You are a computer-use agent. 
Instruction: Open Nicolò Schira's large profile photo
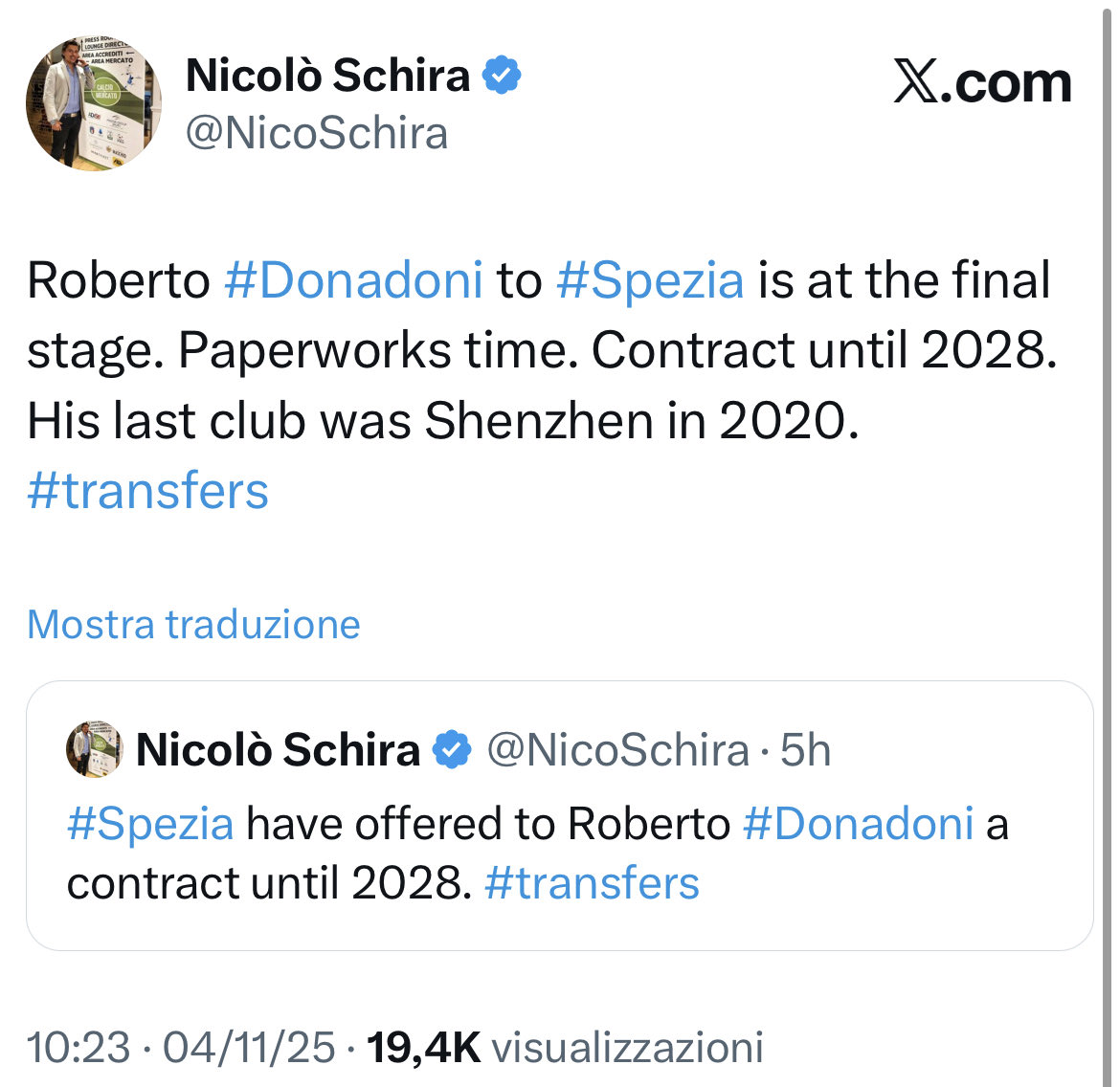click(93, 103)
